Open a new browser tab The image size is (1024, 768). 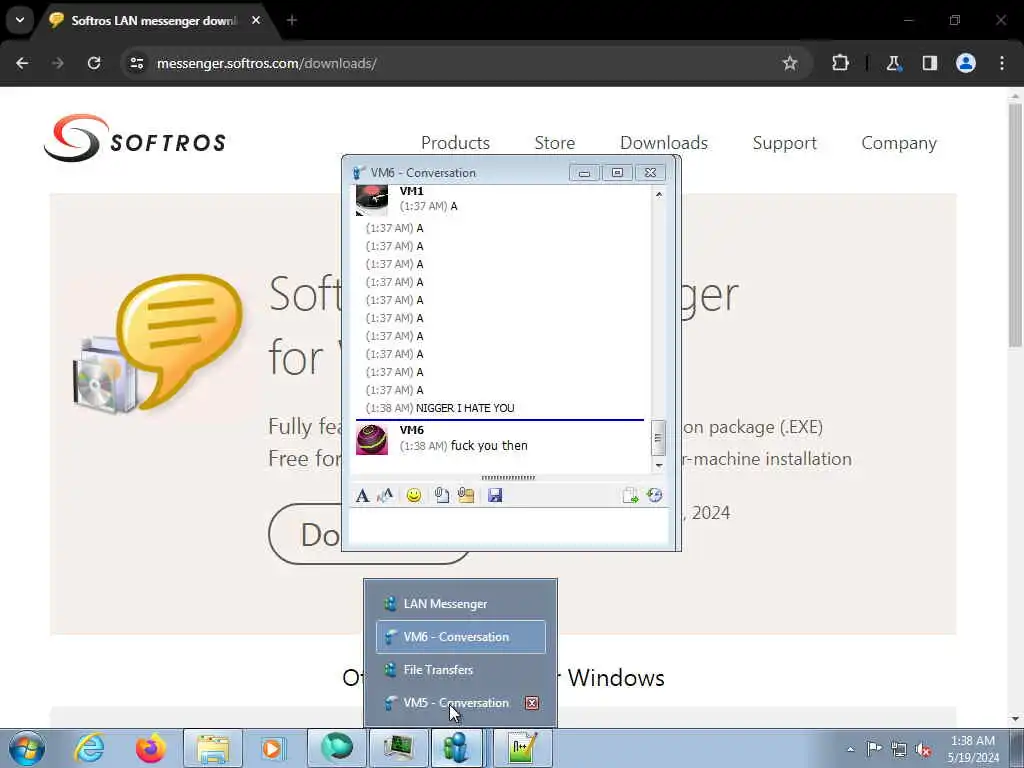point(292,21)
